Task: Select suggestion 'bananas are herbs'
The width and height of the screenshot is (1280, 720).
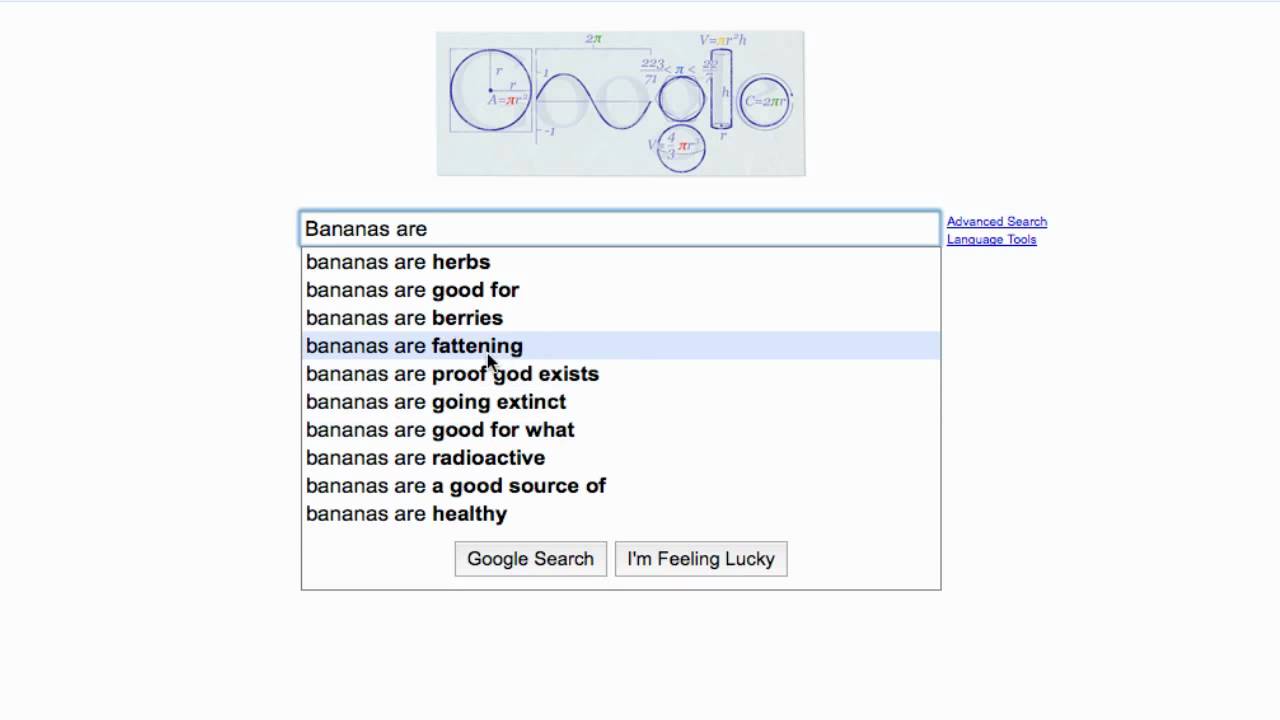Action: coord(398,262)
